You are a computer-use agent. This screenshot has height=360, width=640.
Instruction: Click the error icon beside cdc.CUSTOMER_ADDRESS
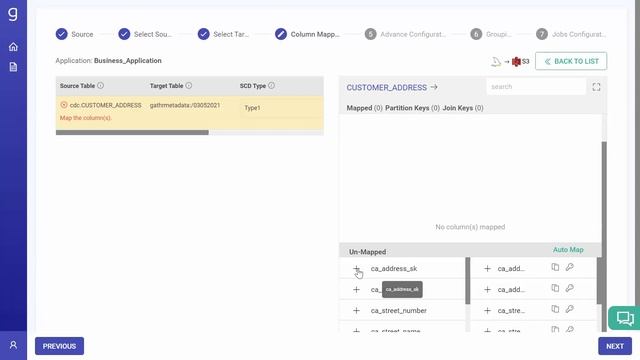(64, 105)
